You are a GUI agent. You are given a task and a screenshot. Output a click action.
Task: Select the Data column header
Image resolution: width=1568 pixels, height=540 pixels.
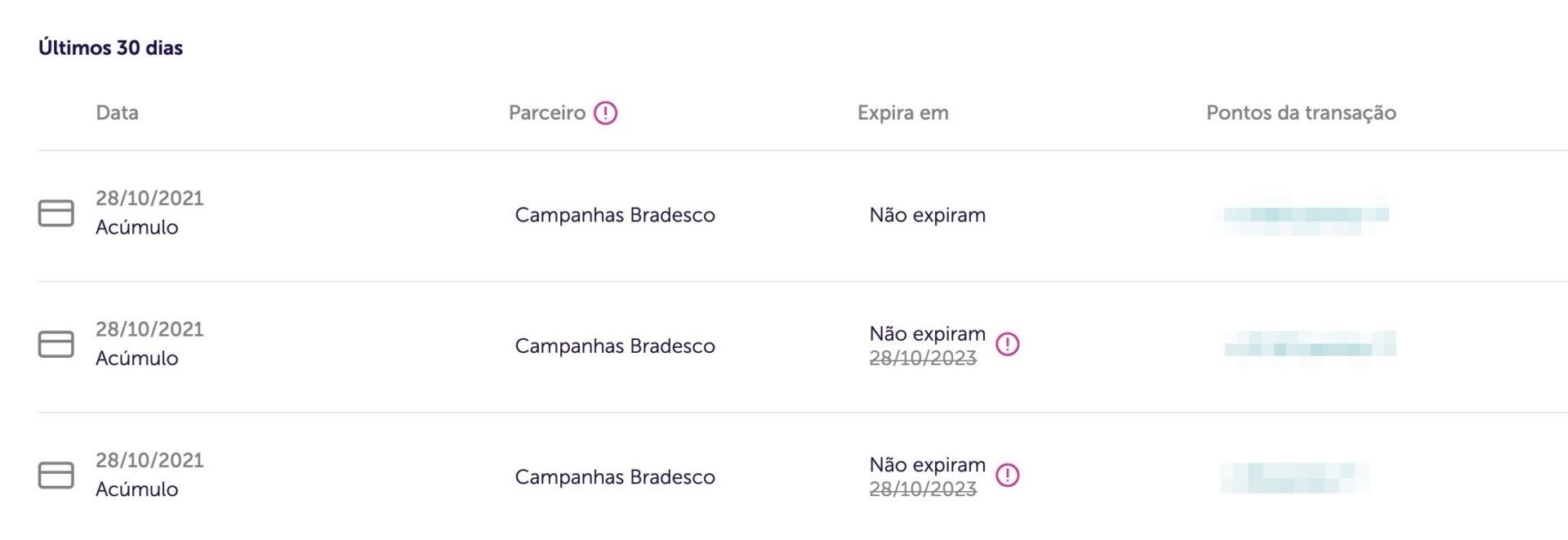(x=117, y=113)
